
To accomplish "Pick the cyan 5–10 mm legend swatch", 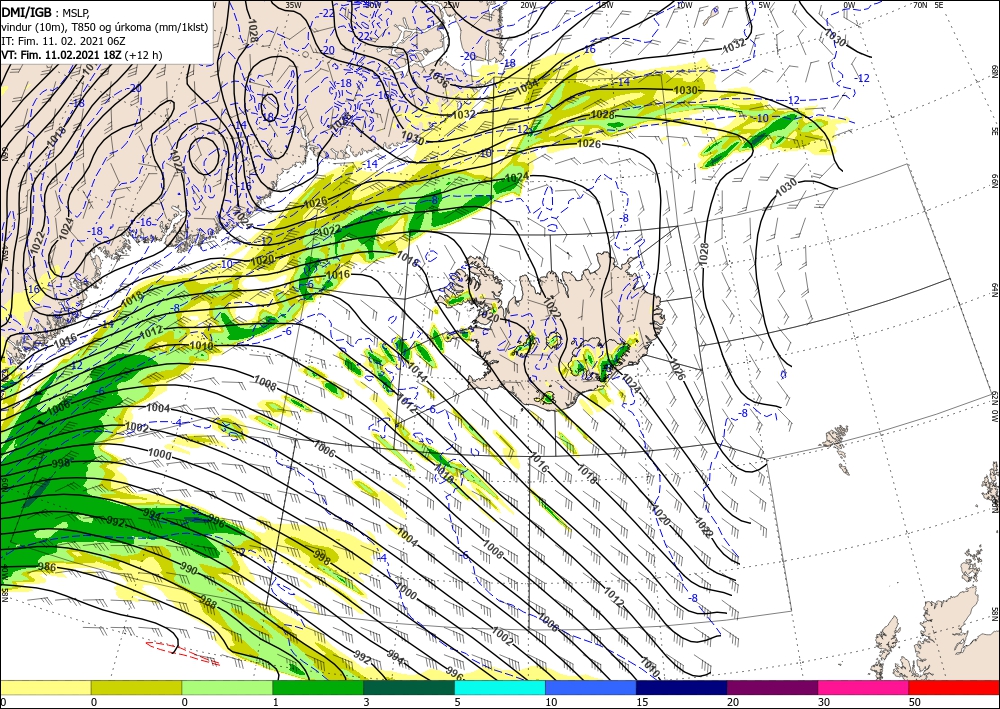I will 500,688.
